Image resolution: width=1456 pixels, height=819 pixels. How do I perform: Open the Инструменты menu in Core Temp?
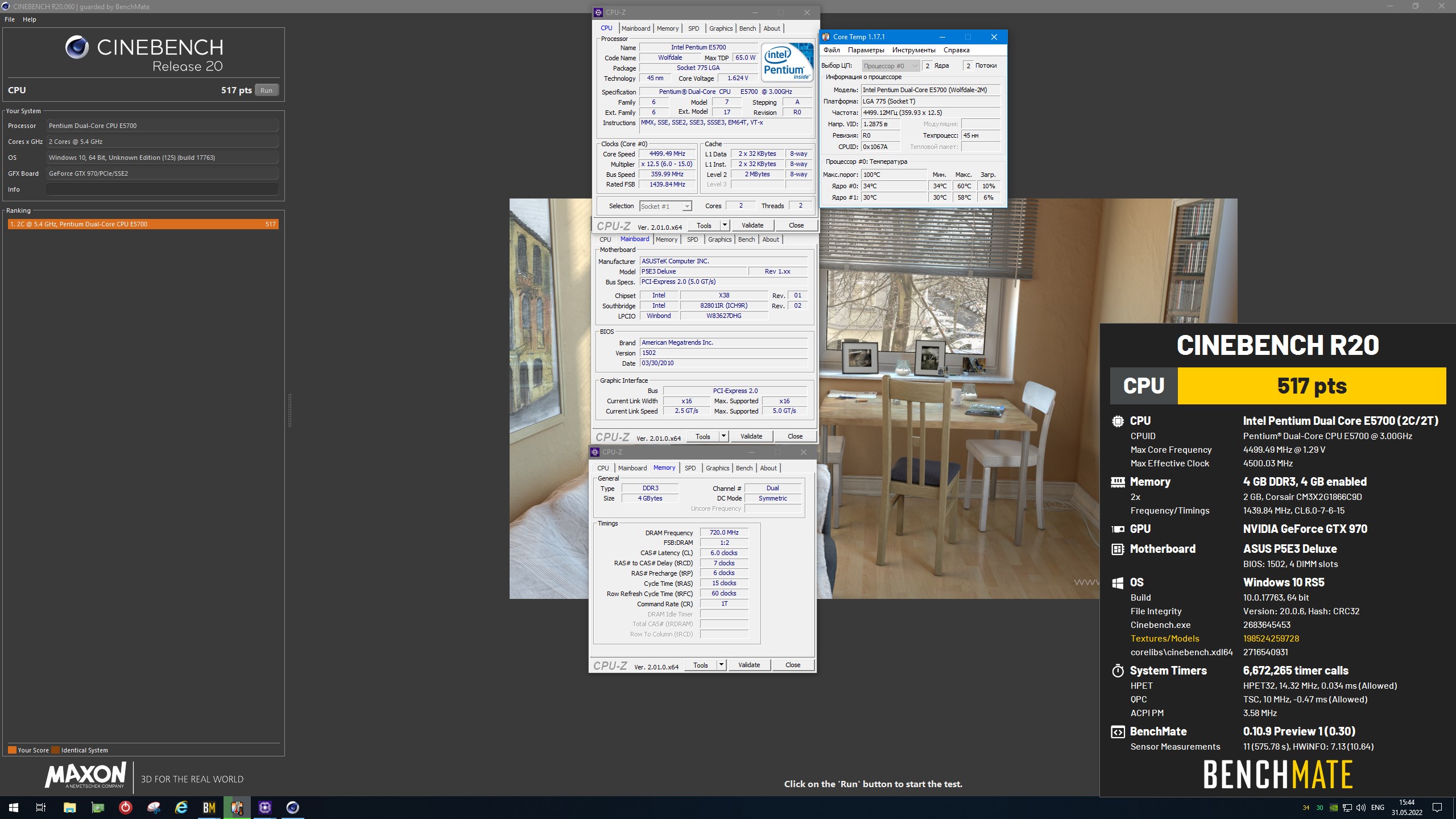(914, 50)
